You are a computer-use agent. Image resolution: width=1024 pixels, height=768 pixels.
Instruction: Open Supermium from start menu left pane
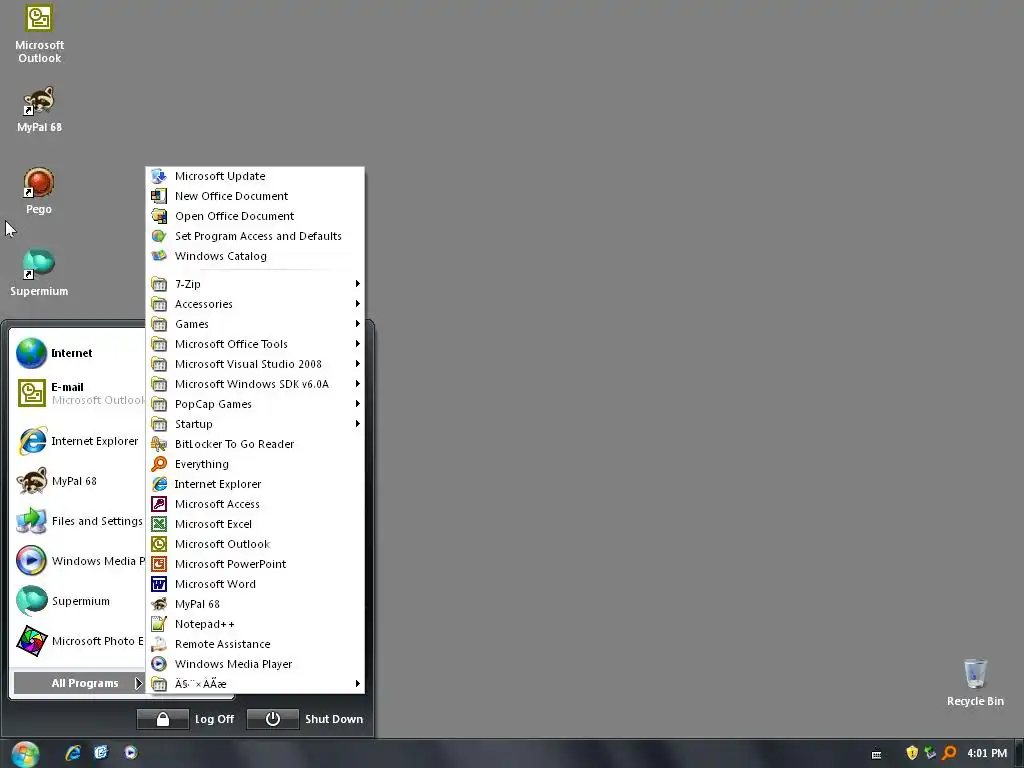click(x=78, y=601)
